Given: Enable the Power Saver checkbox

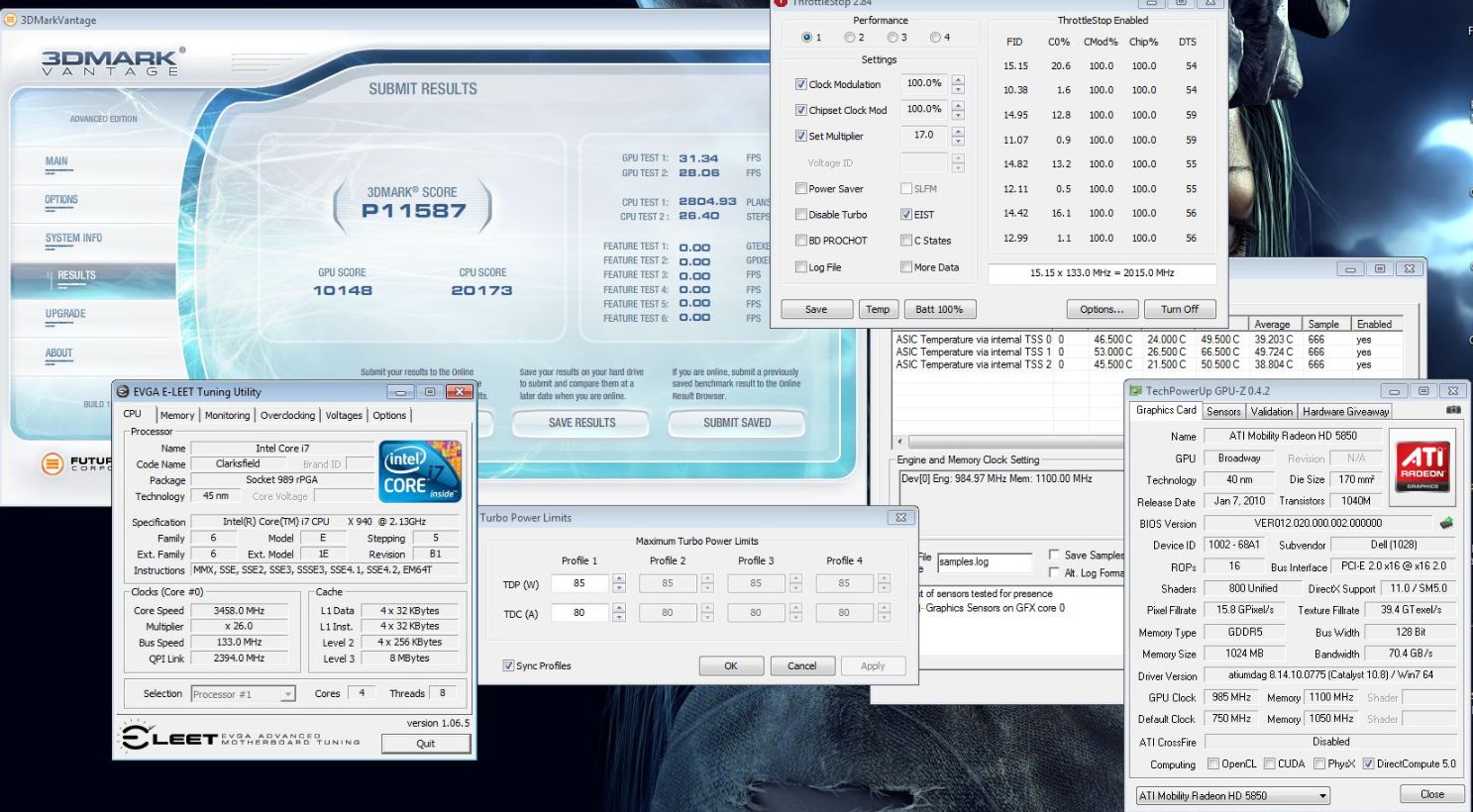Looking at the screenshot, I should [800, 188].
